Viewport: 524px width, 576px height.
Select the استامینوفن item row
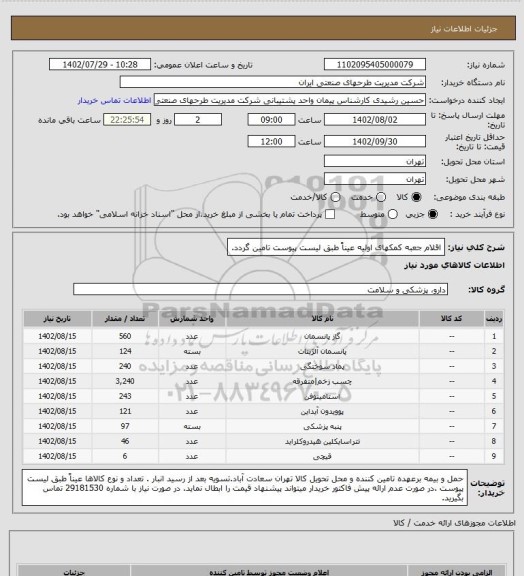[x=263, y=396]
